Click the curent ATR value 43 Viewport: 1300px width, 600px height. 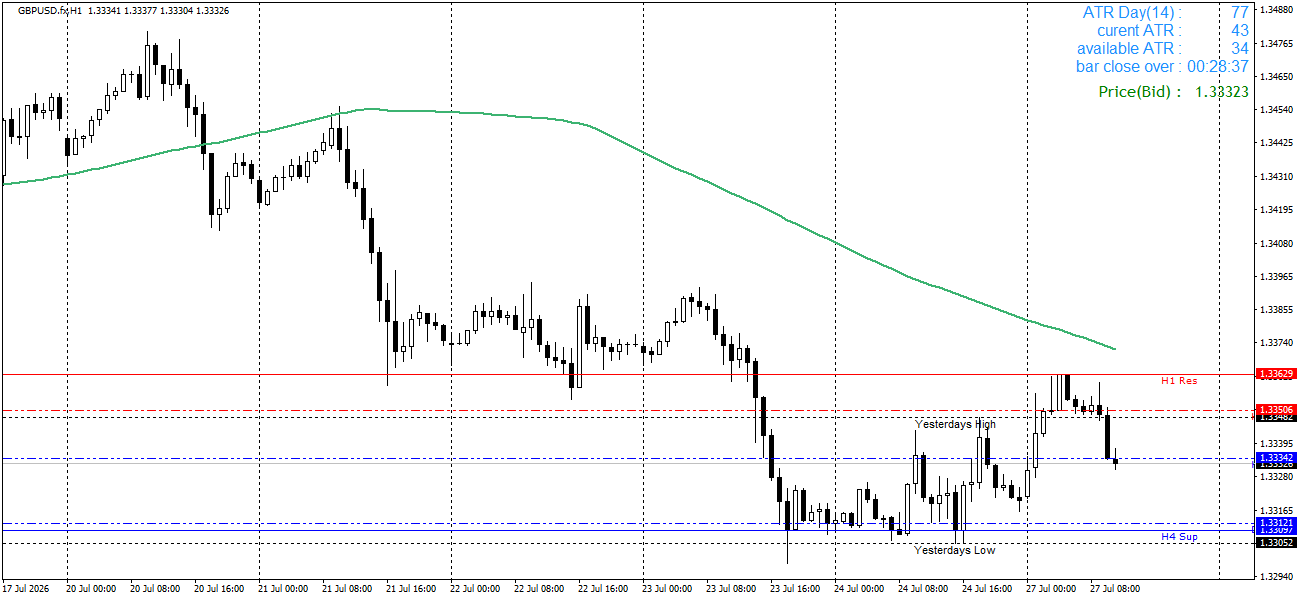click(x=1240, y=30)
